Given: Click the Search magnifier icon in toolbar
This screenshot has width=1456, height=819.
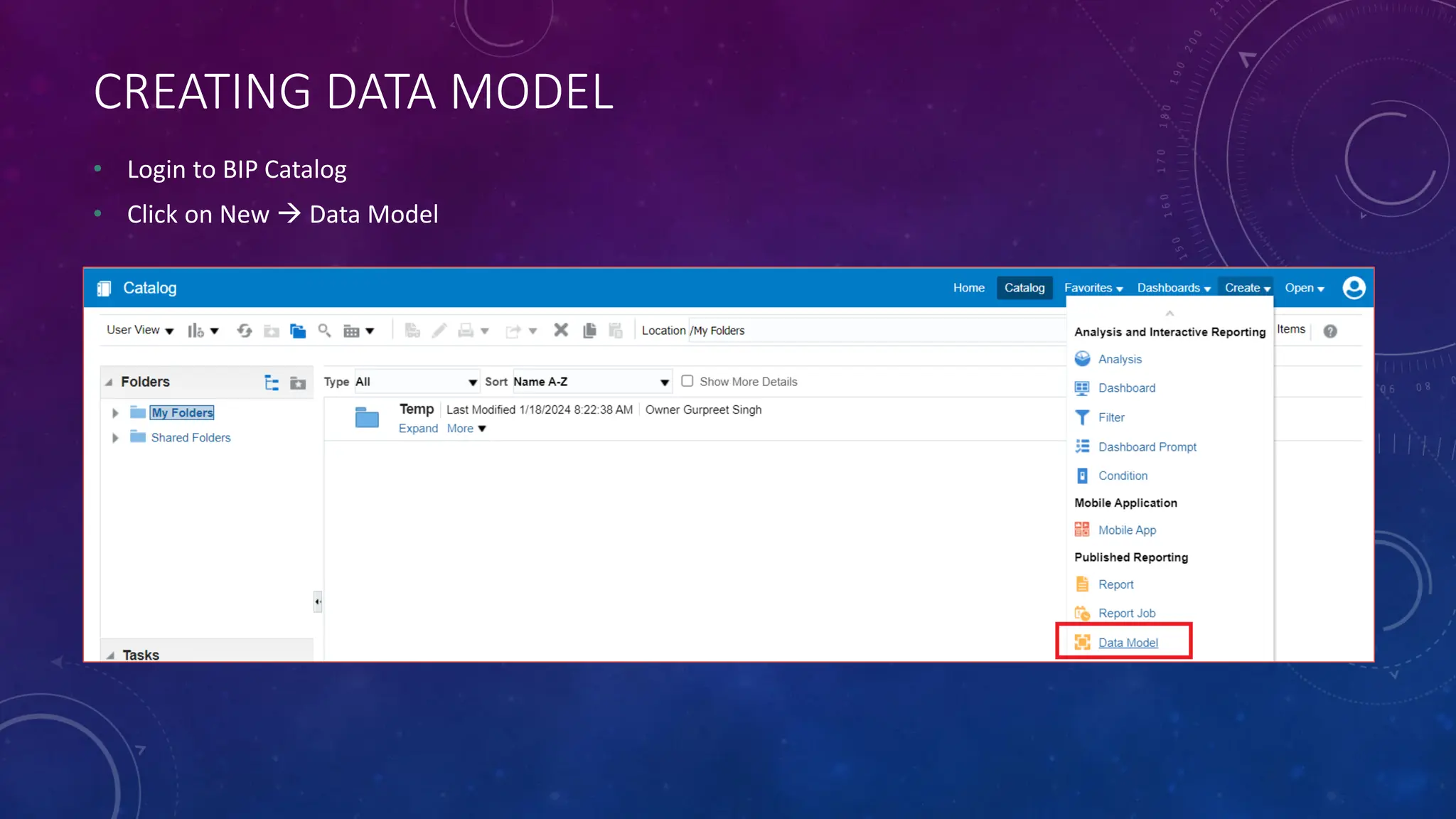Looking at the screenshot, I should [324, 331].
